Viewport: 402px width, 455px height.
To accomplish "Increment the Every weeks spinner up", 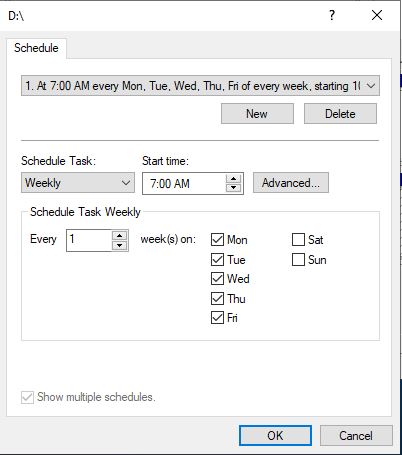I will (119, 236).
